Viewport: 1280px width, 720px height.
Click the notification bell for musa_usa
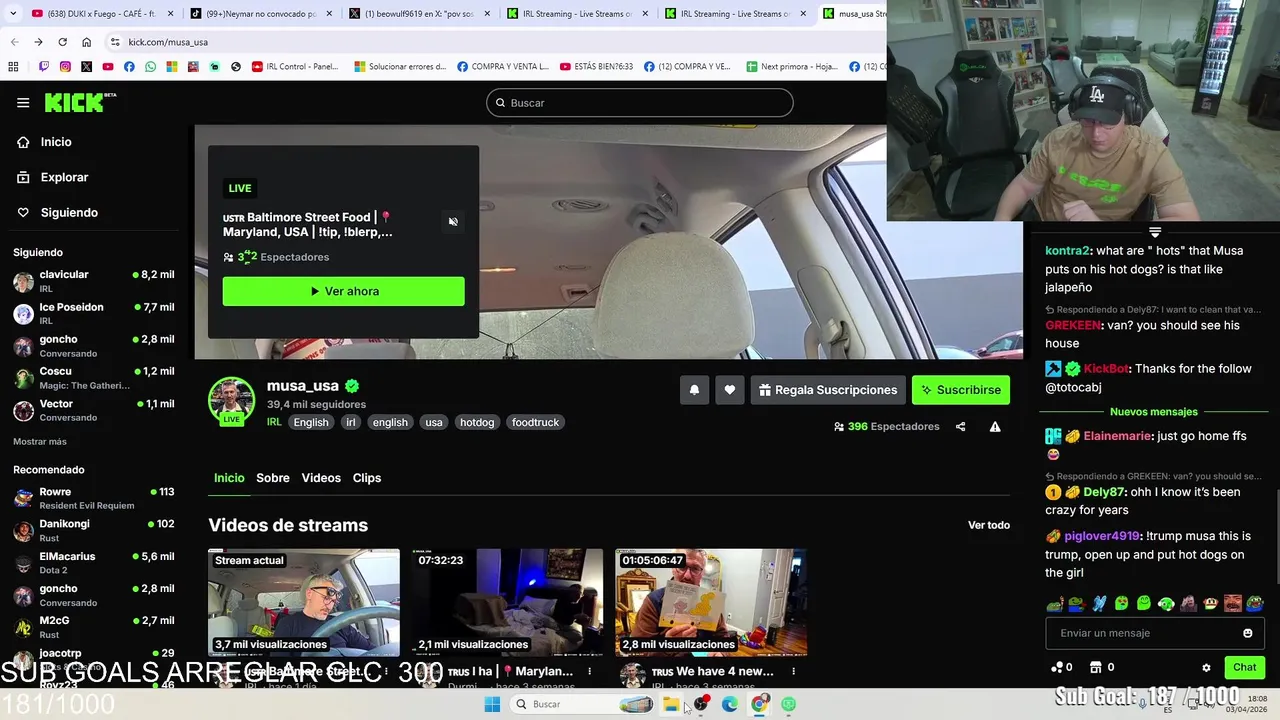(x=694, y=390)
